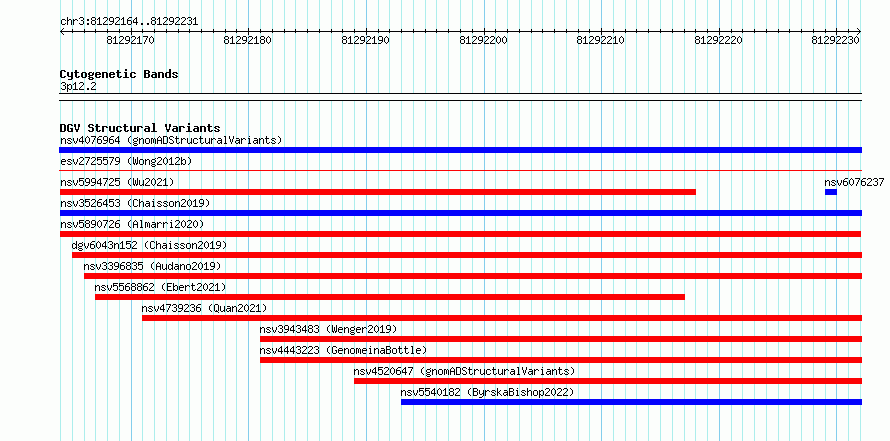Click the red nsv4520647 variant bar

(x=608, y=381)
